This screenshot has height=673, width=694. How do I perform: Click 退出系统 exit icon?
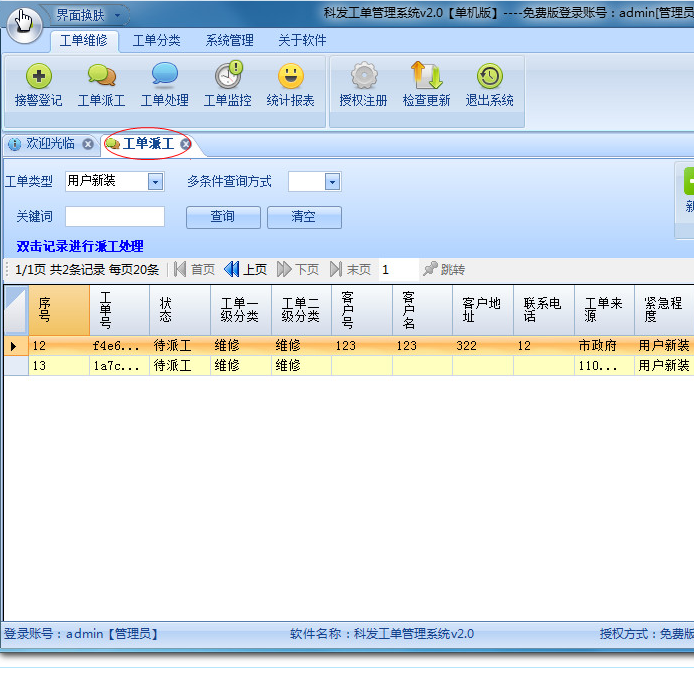[x=489, y=77]
